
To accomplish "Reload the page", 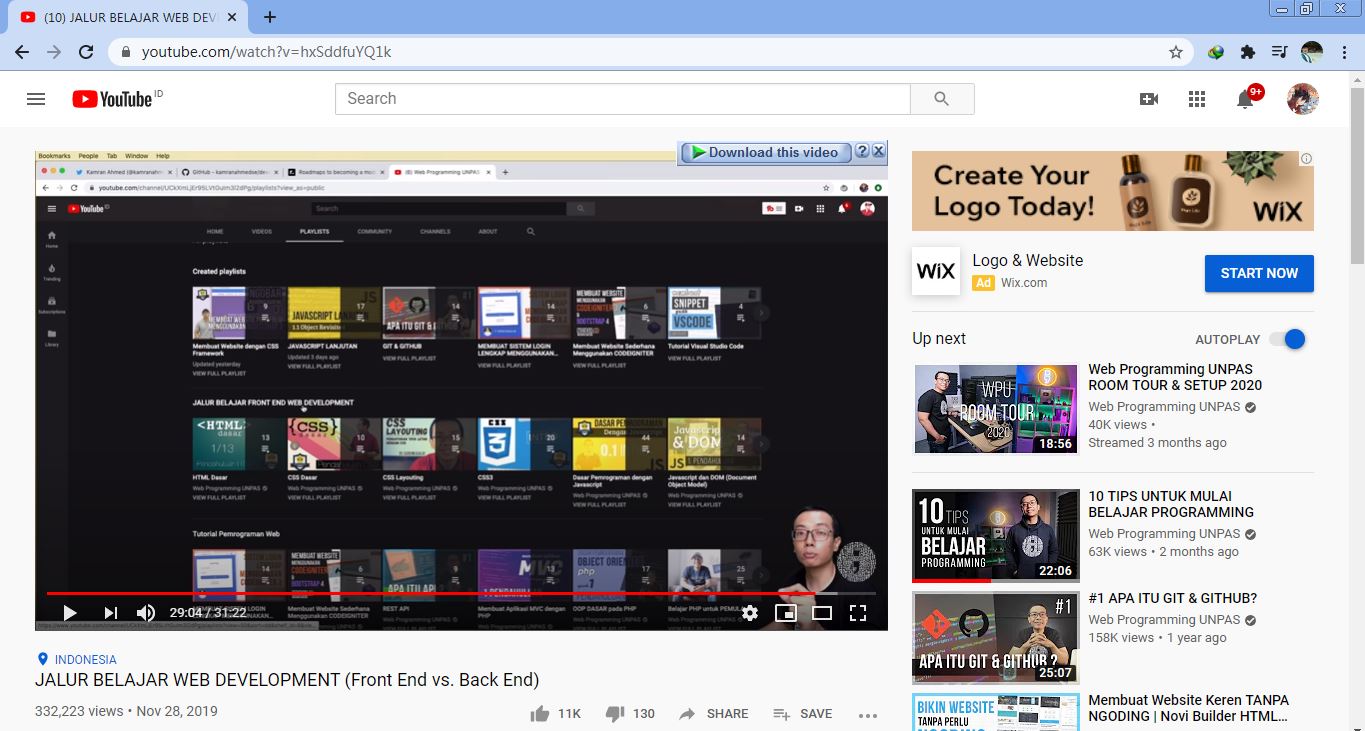I will tap(86, 52).
